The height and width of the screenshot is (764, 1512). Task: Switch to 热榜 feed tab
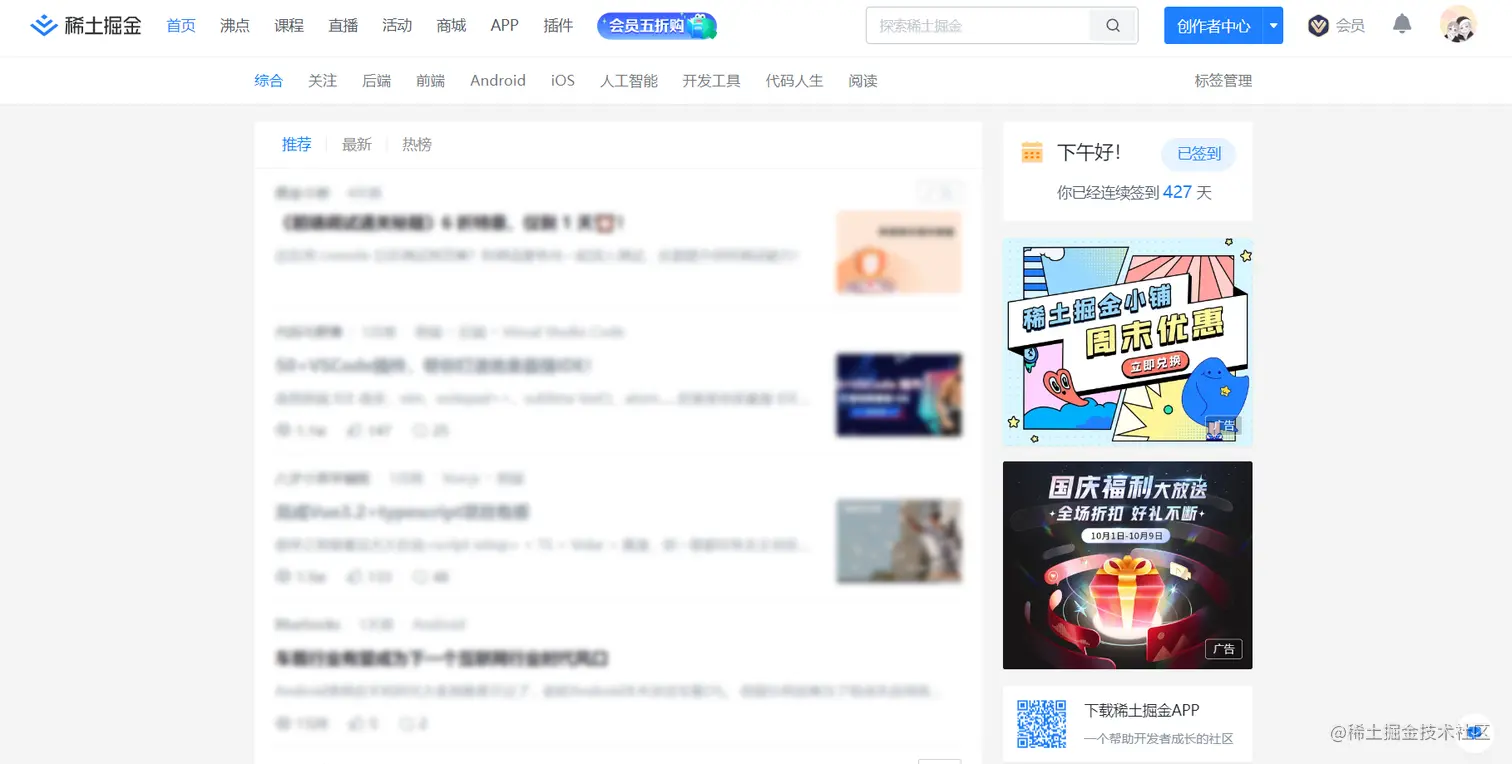(x=417, y=145)
